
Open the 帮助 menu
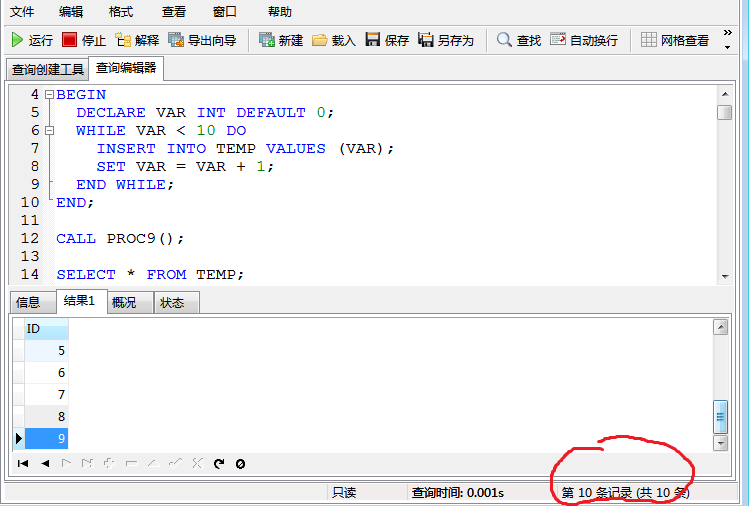tap(280, 11)
